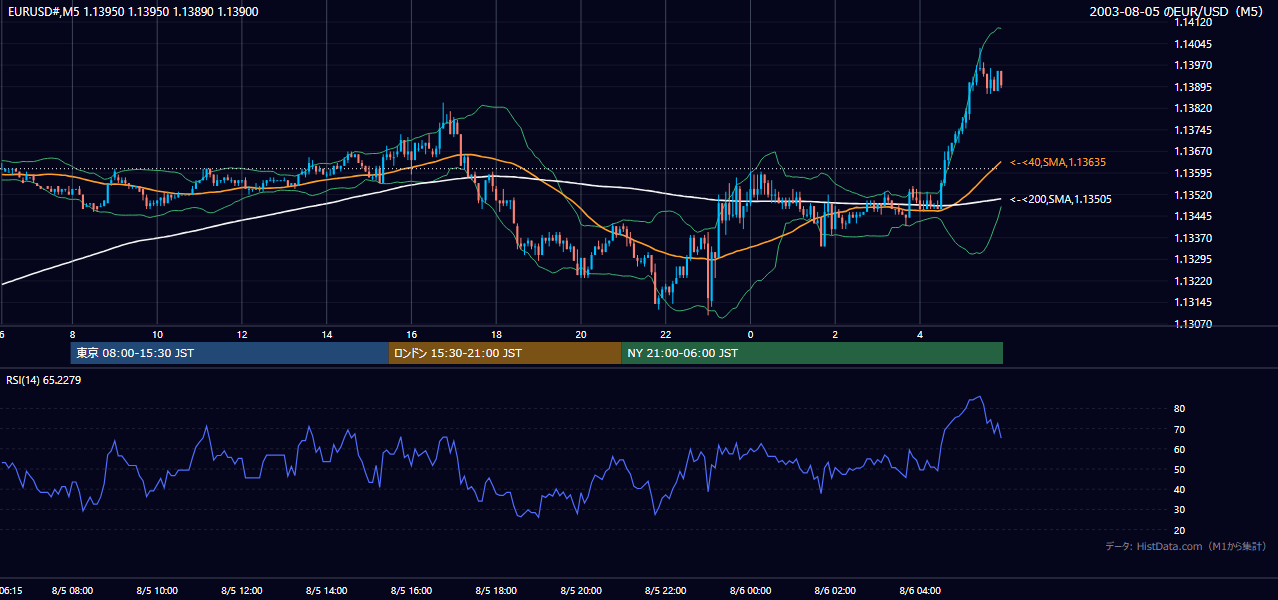Click RSI scale value 70
The width and height of the screenshot is (1278, 600).
(1180, 429)
